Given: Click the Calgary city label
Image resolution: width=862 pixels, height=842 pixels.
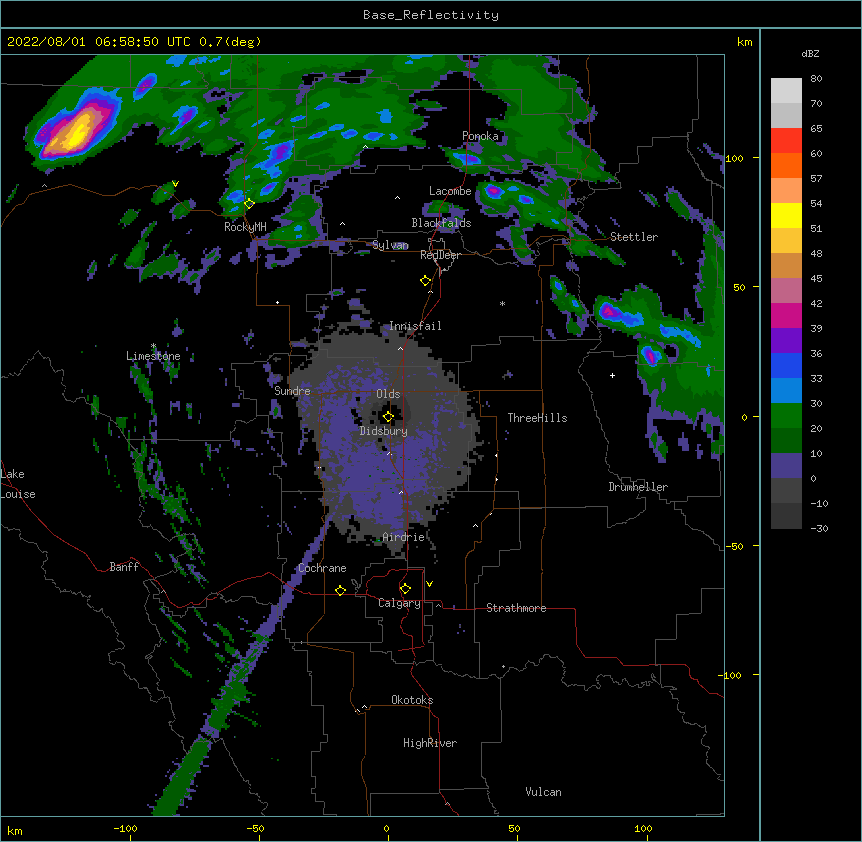Looking at the screenshot, I should (400, 603).
